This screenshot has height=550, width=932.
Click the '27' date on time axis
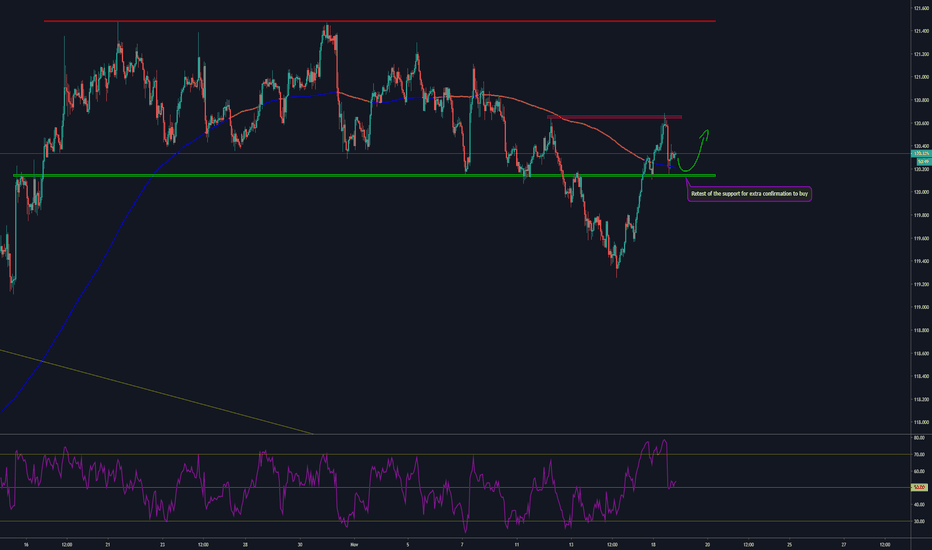844,544
